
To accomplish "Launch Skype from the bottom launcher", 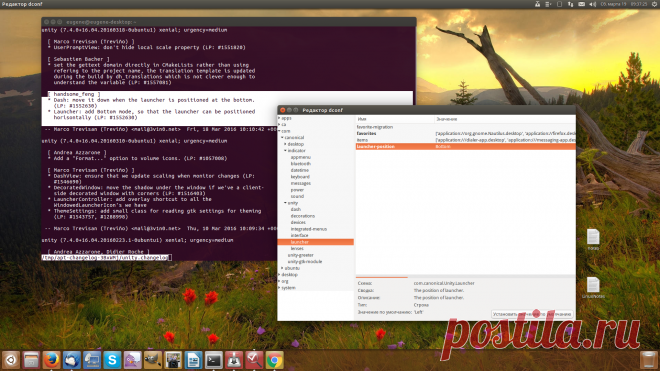I will tap(112, 360).
